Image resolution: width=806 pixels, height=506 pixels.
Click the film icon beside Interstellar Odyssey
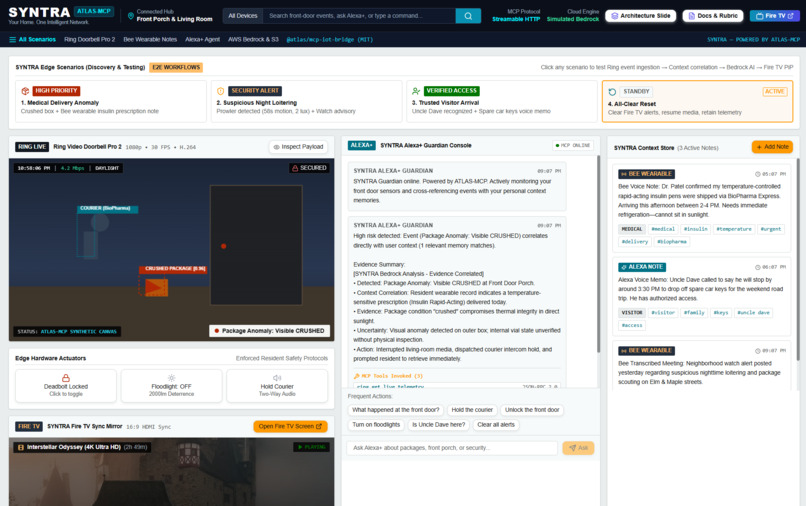click(x=21, y=447)
